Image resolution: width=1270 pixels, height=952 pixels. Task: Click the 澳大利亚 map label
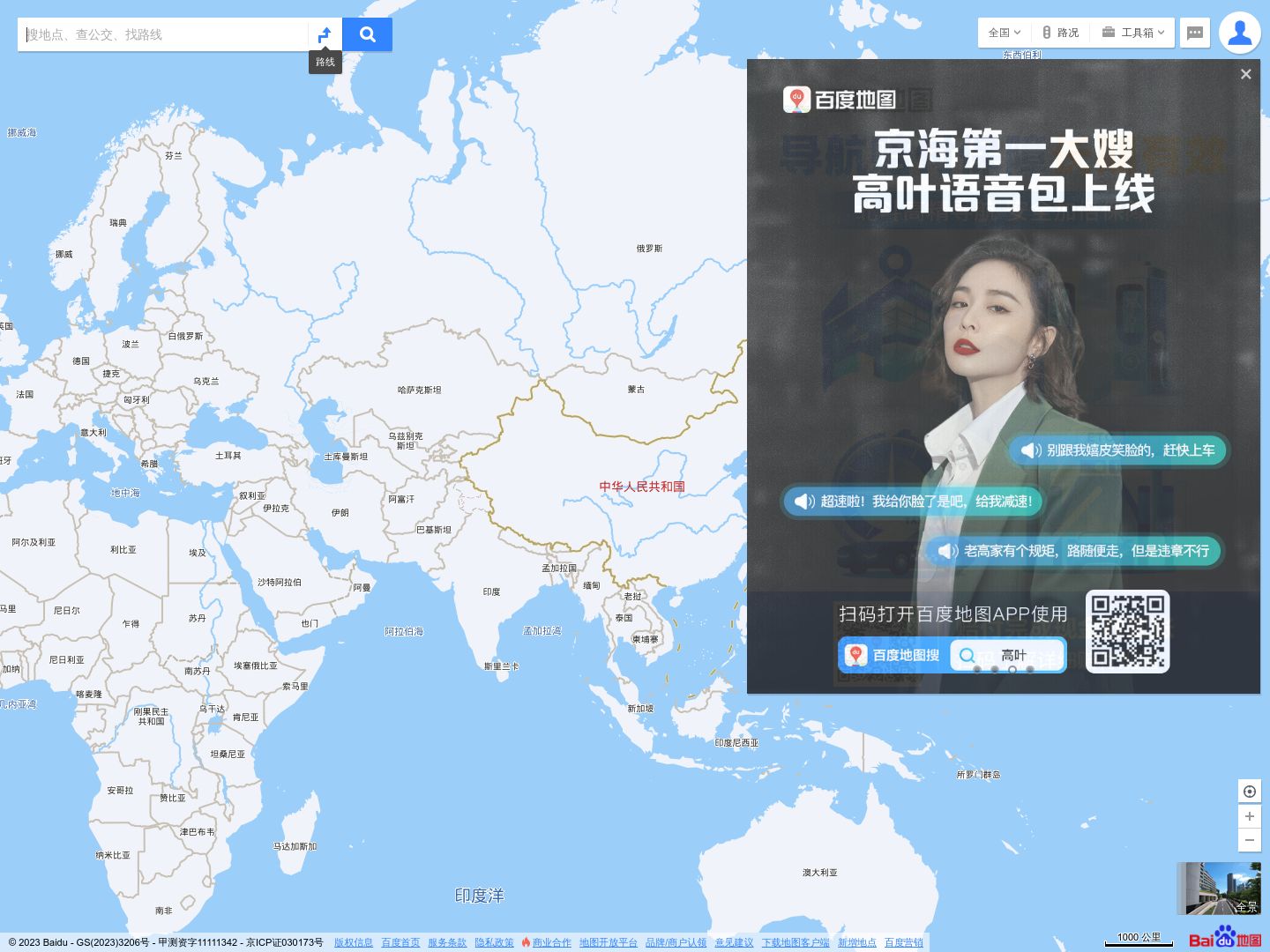820,873
